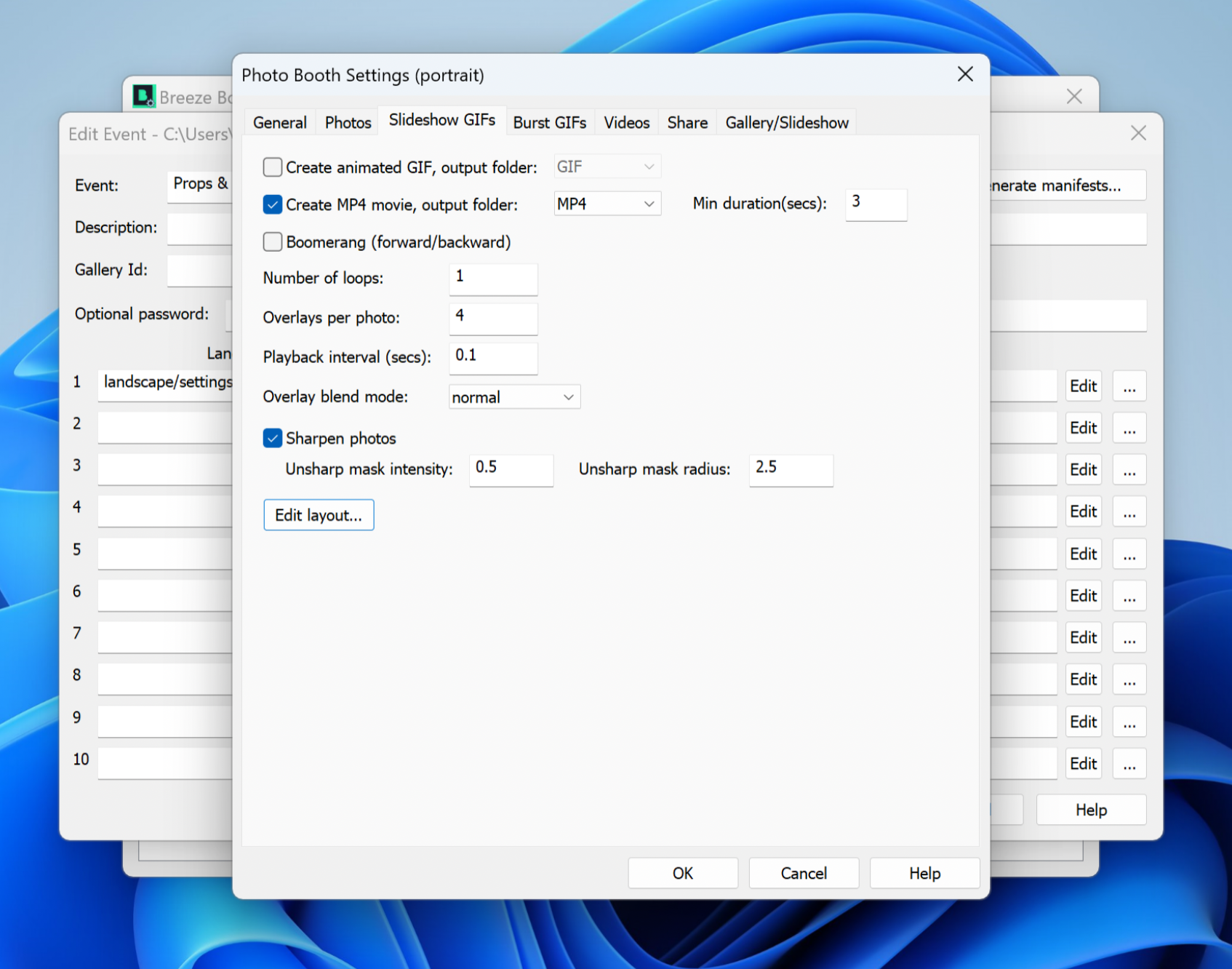The width and height of the screenshot is (1232, 969).
Task: Switch to the Burst GIFs tab
Action: [x=549, y=123]
